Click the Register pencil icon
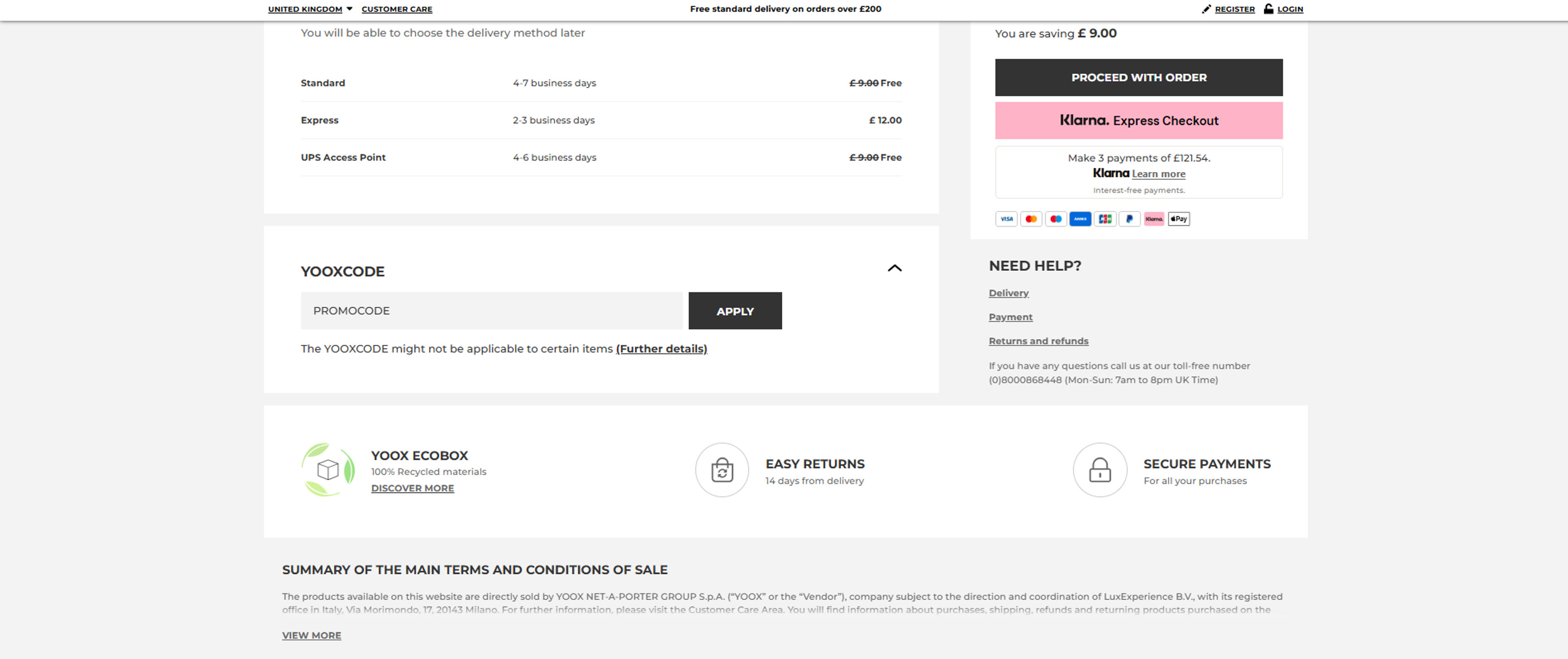The image size is (1568, 659). 1207,9
